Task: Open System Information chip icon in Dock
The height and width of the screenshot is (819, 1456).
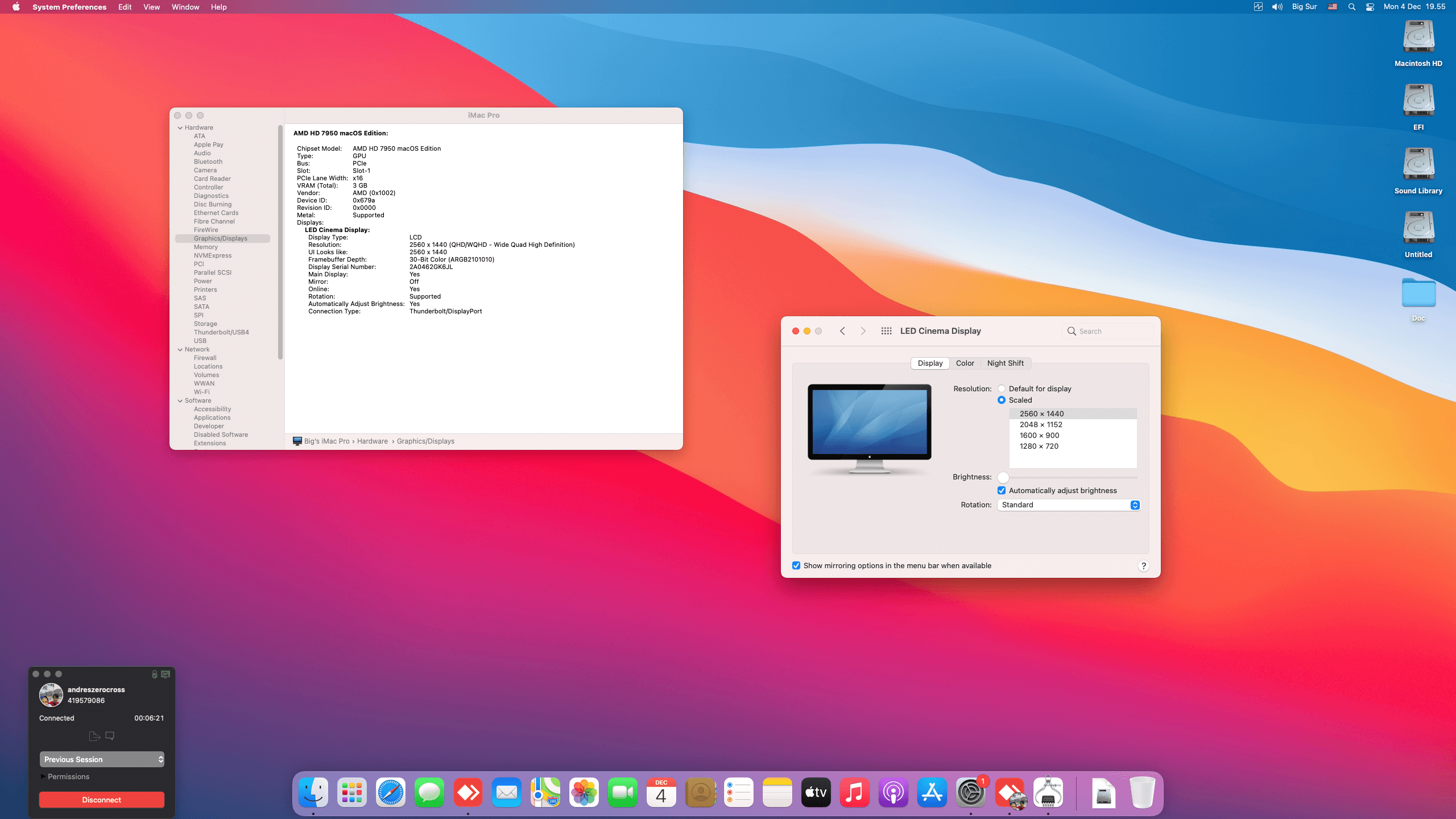Action: (1048, 792)
